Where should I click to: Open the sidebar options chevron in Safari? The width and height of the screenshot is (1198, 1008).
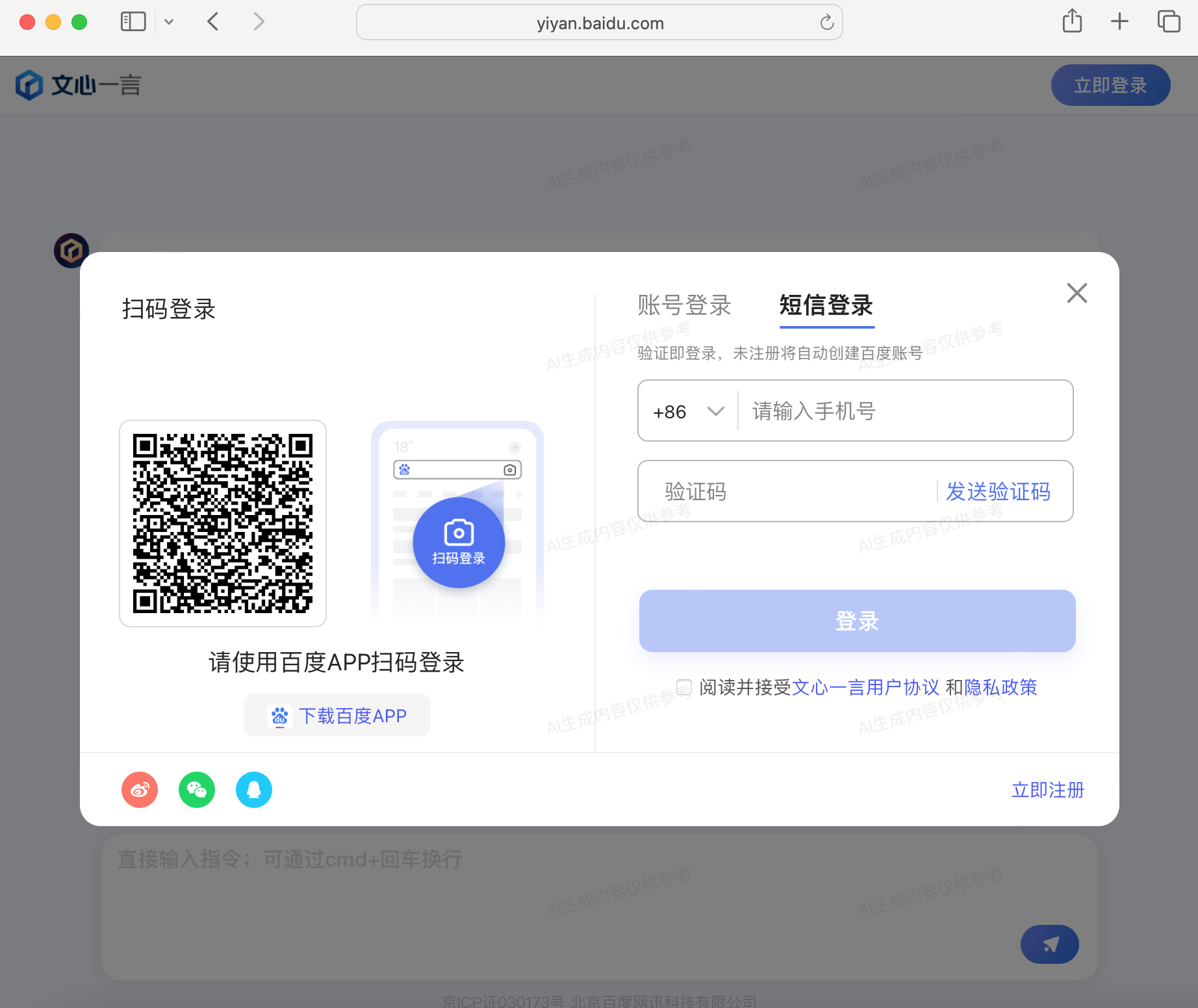pos(169,22)
